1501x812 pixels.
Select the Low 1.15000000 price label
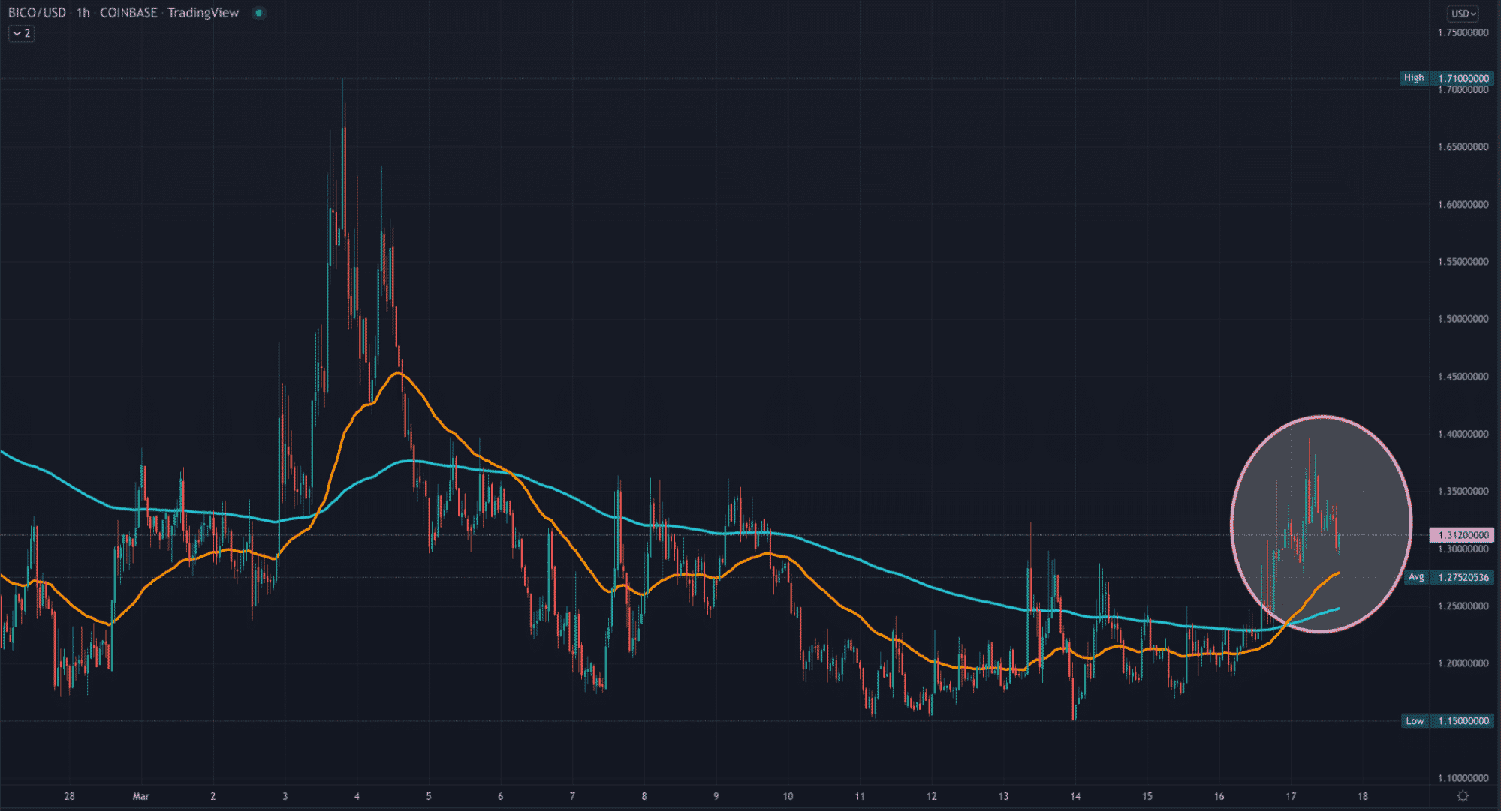pos(1447,720)
